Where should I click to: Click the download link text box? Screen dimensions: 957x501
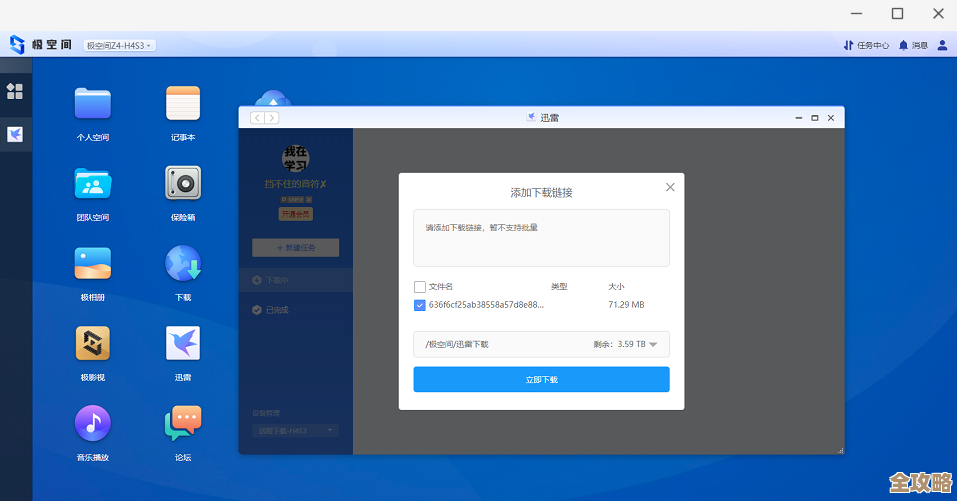click(x=541, y=238)
